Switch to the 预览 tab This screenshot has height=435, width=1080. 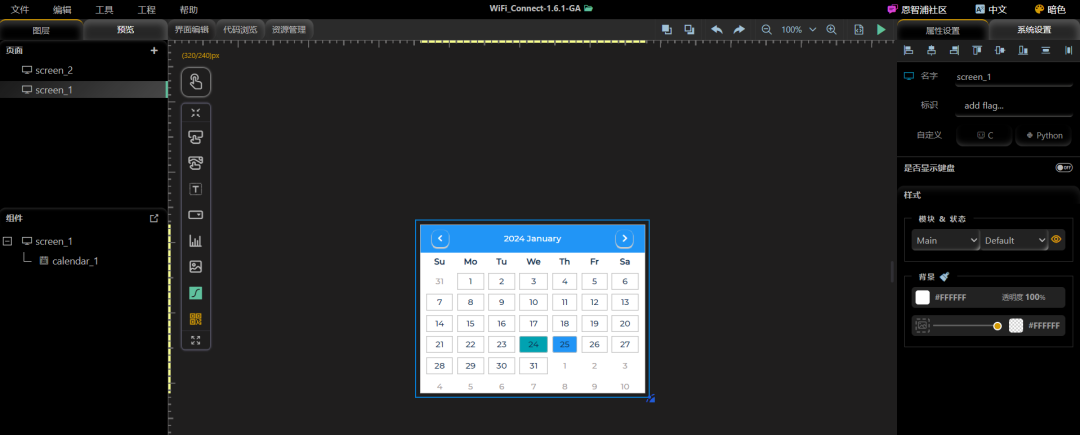coord(125,30)
